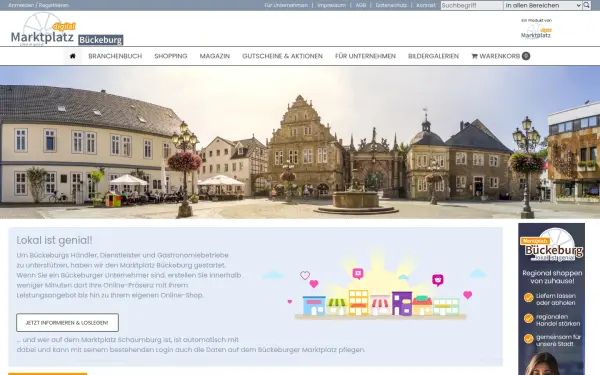This screenshot has width=600, height=375.
Task: Focus the Suchbegriff search field
Action: click(x=472, y=5)
